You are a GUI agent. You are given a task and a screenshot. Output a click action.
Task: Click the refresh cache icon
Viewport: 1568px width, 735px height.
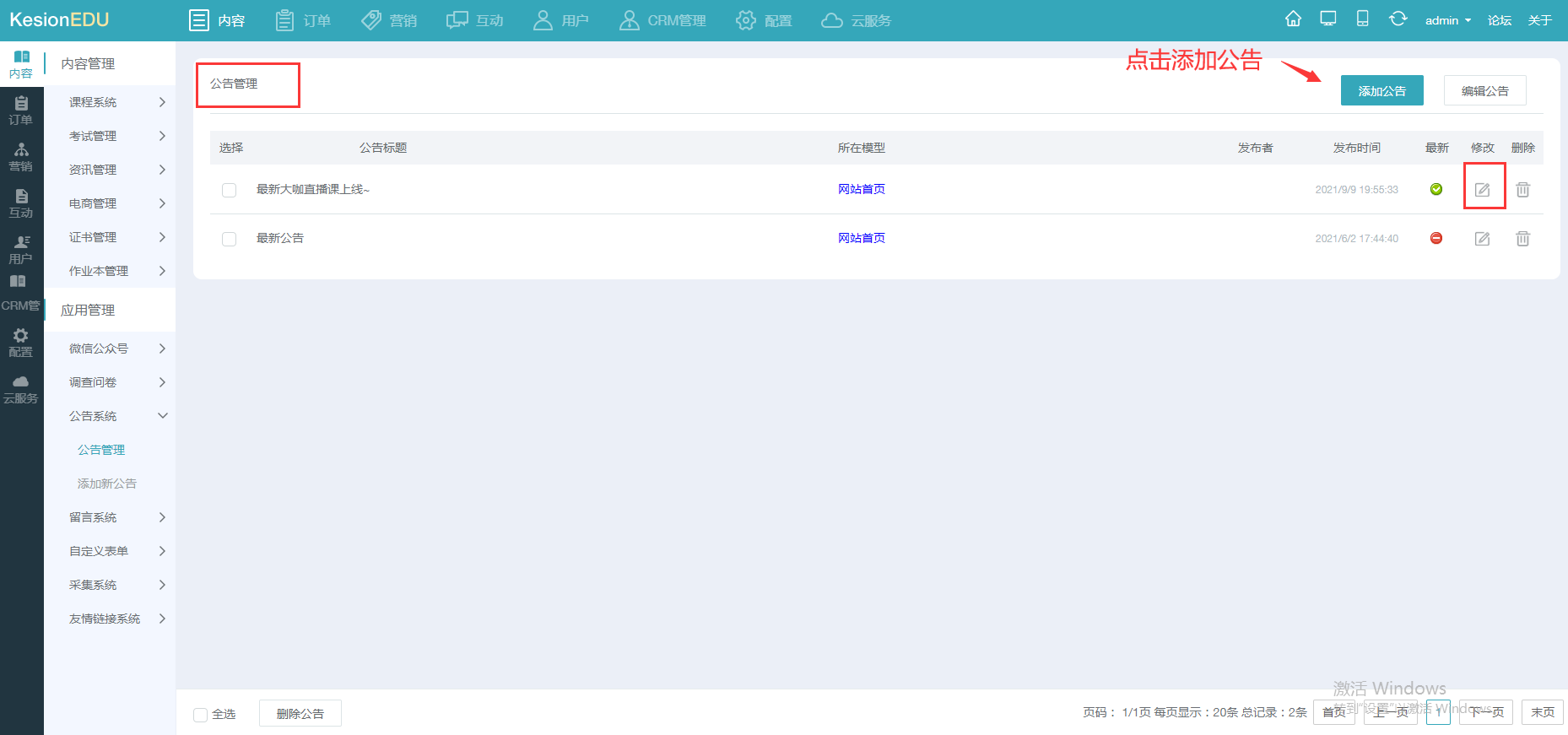click(x=1398, y=19)
